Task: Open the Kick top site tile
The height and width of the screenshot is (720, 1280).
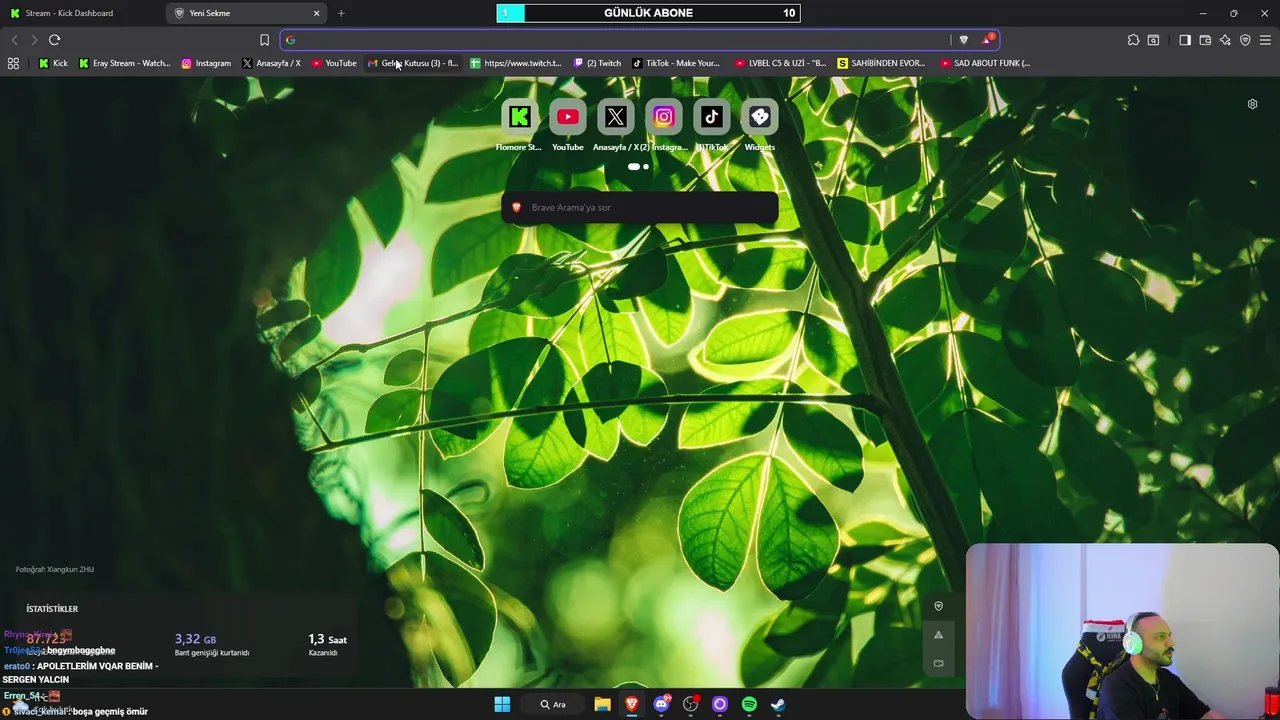Action: coord(519,117)
